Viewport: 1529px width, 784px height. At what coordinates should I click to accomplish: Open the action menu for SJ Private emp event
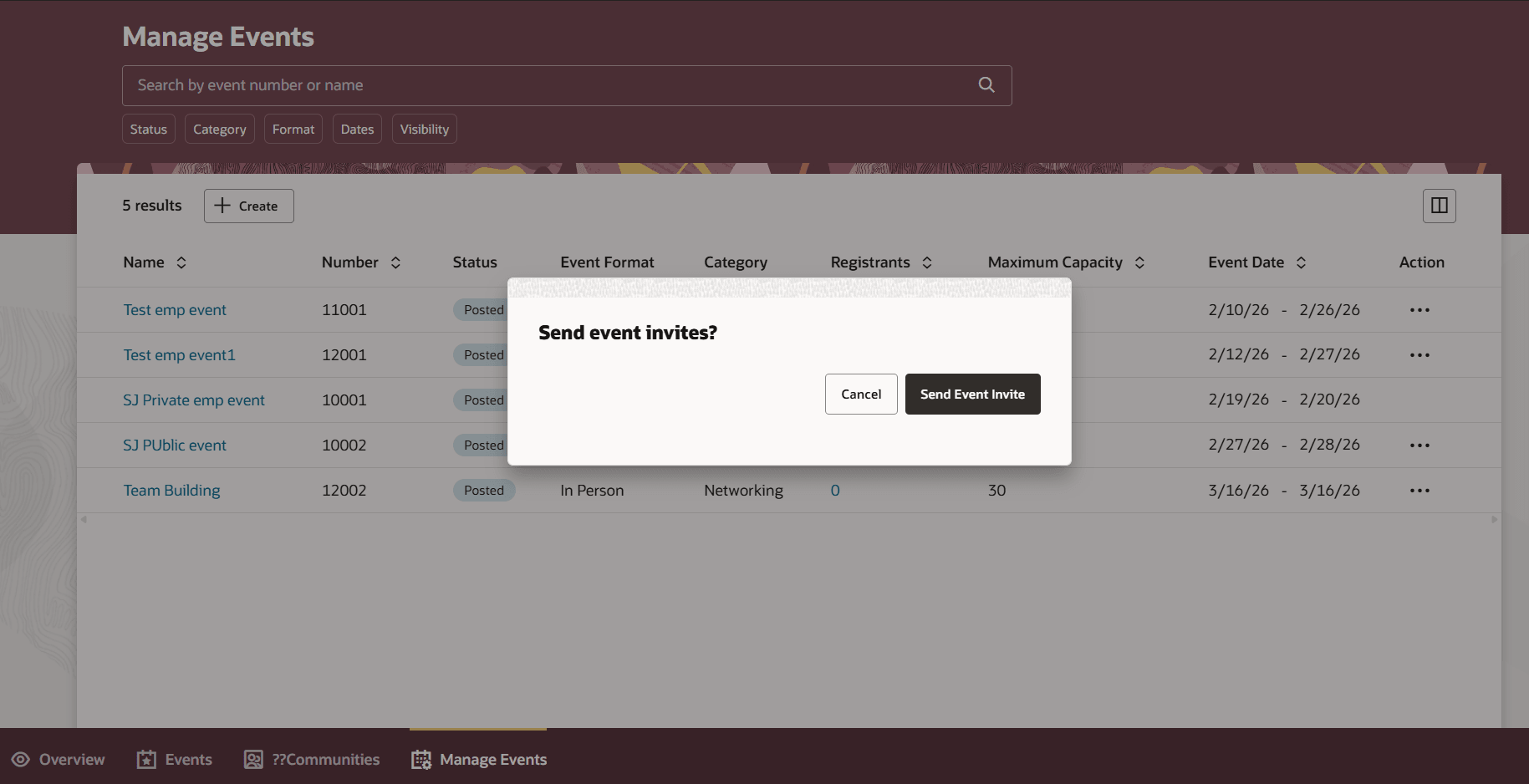(x=1419, y=400)
